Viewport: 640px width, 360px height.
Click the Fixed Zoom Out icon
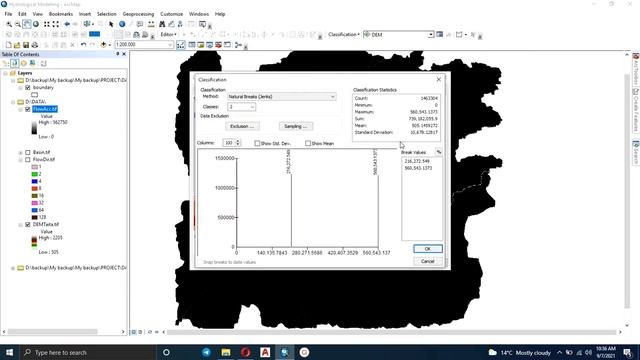pyautogui.click(x=56, y=24)
